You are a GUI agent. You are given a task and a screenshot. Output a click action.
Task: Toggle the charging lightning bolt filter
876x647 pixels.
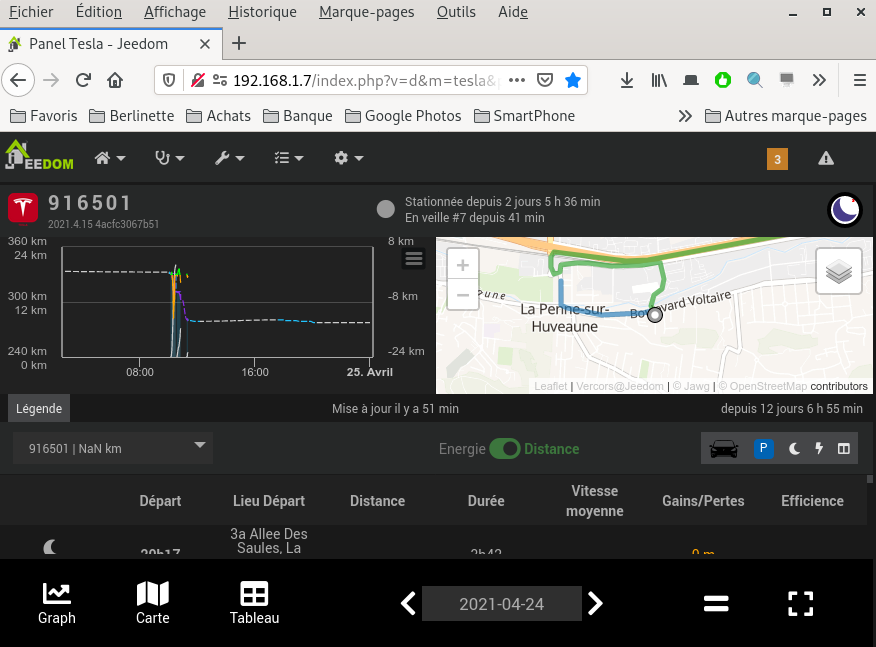(x=819, y=449)
